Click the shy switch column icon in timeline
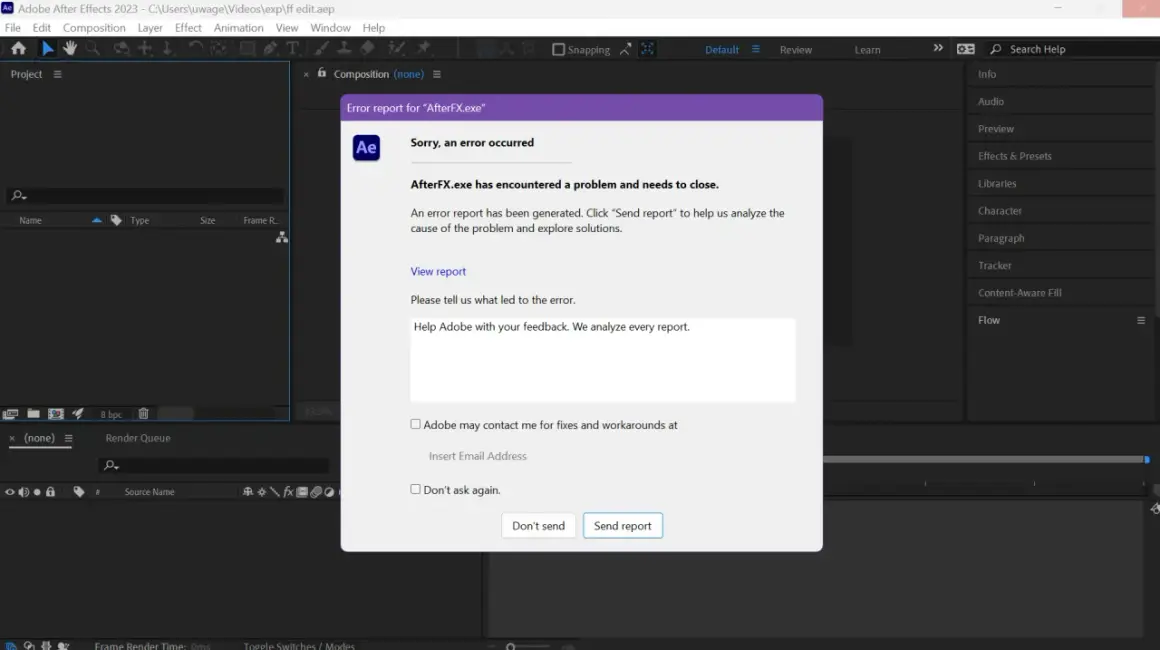The width and height of the screenshot is (1160, 650). pos(248,492)
